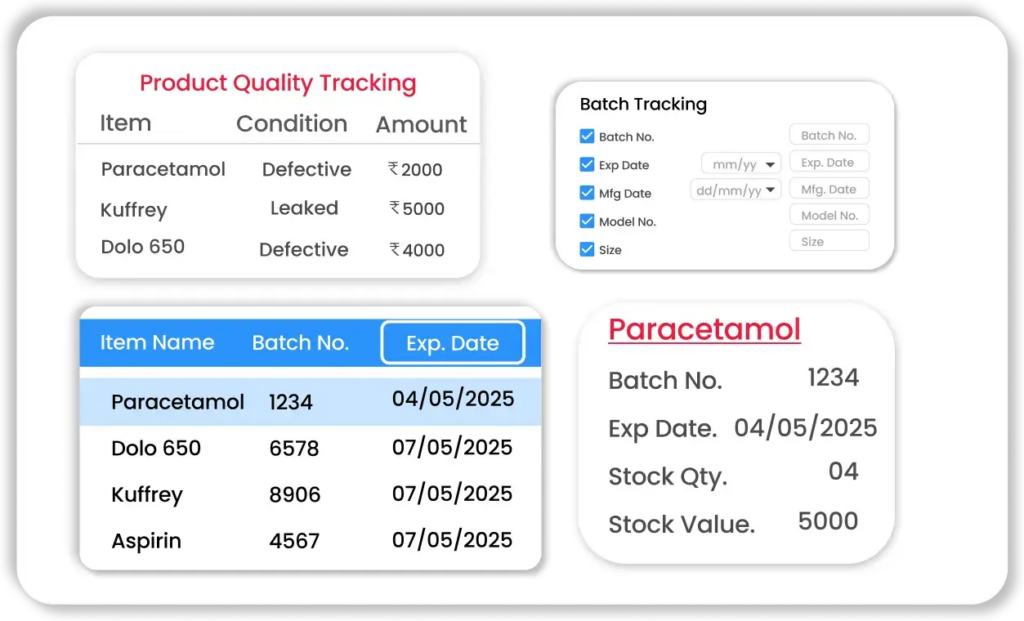The height and width of the screenshot is (621, 1024).
Task: Open the Paracetamol title link
Action: click(704, 329)
